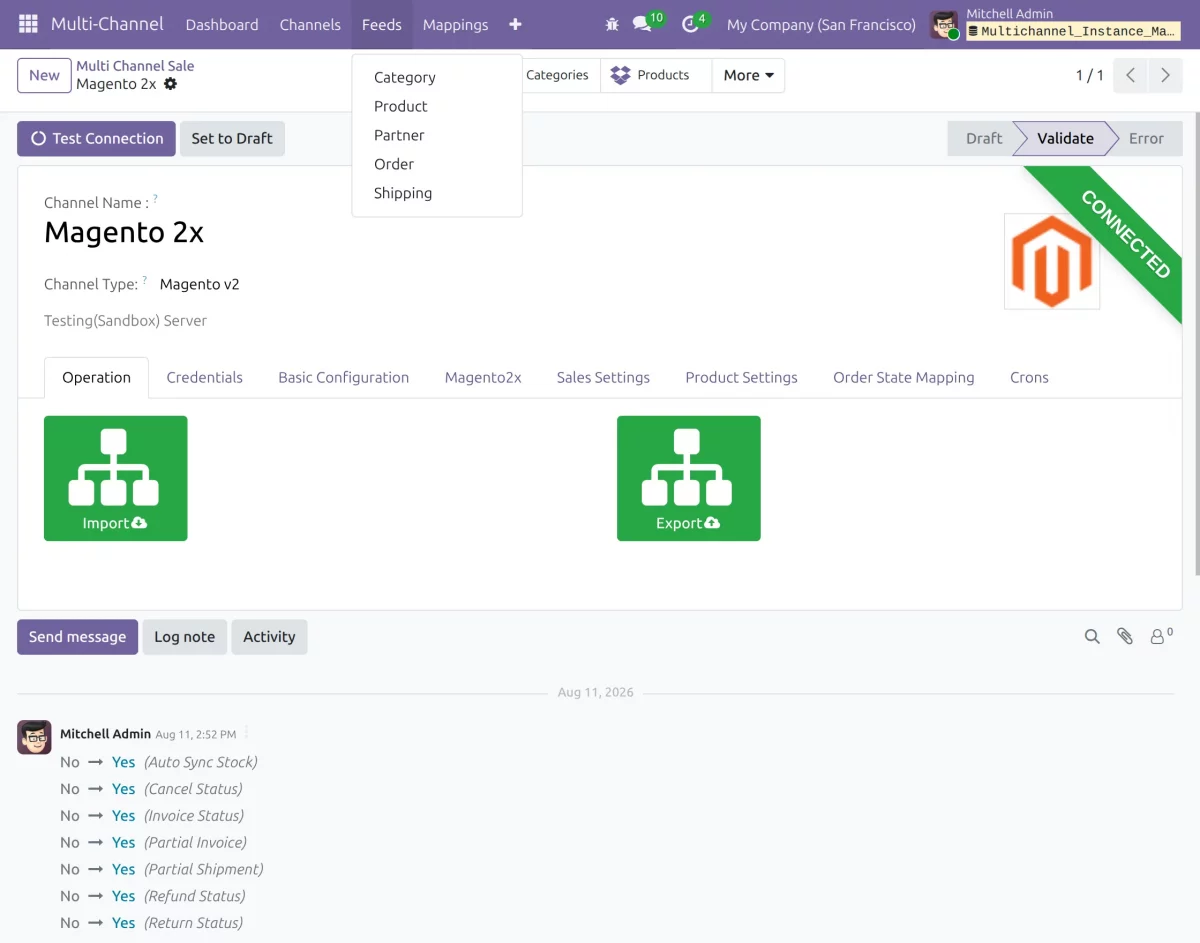Screen dimensions: 1200x943
Task: Open the Dashboard menu
Action: click(x=222, y=25)
